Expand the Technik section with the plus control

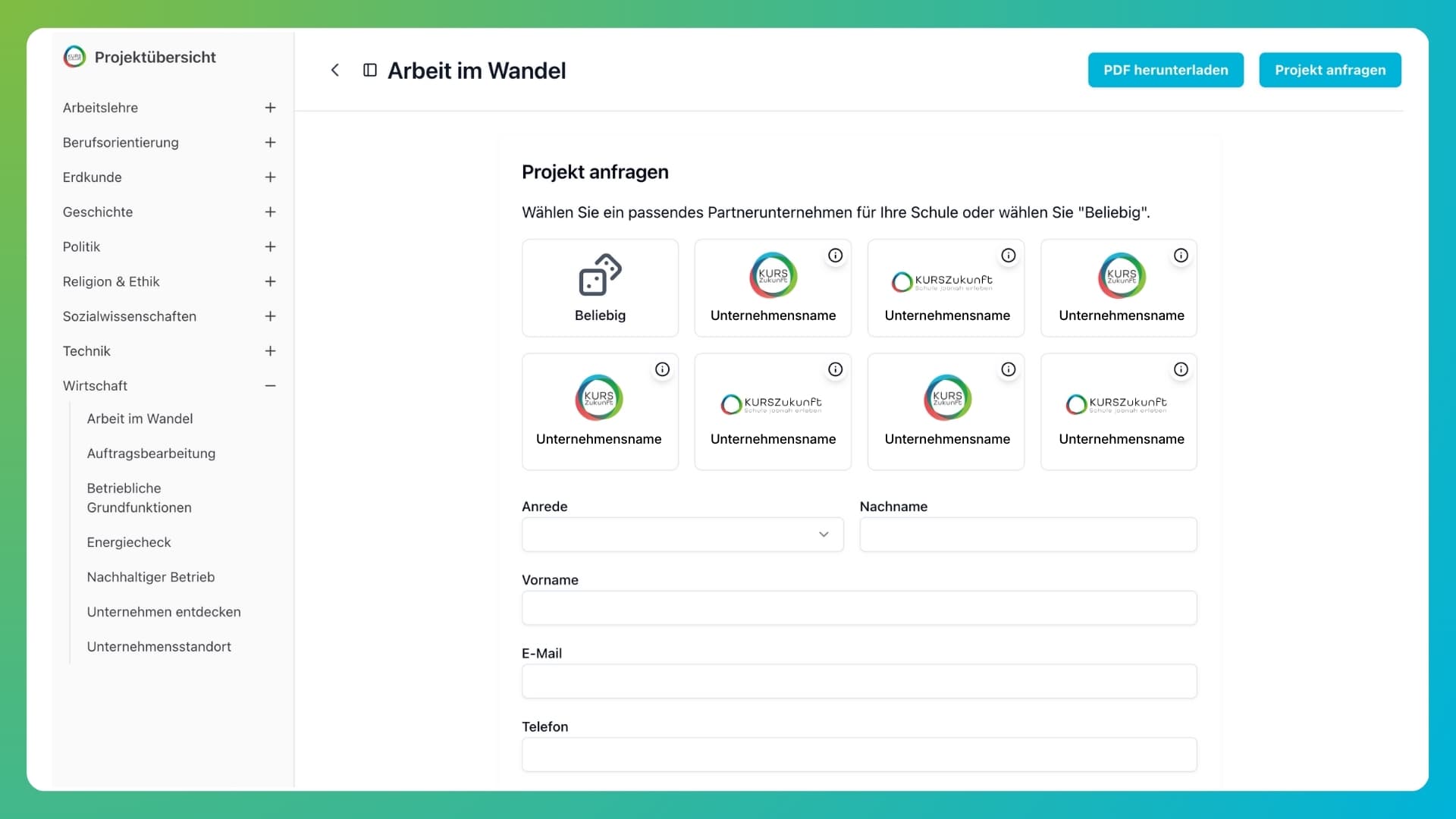point(271,351)
